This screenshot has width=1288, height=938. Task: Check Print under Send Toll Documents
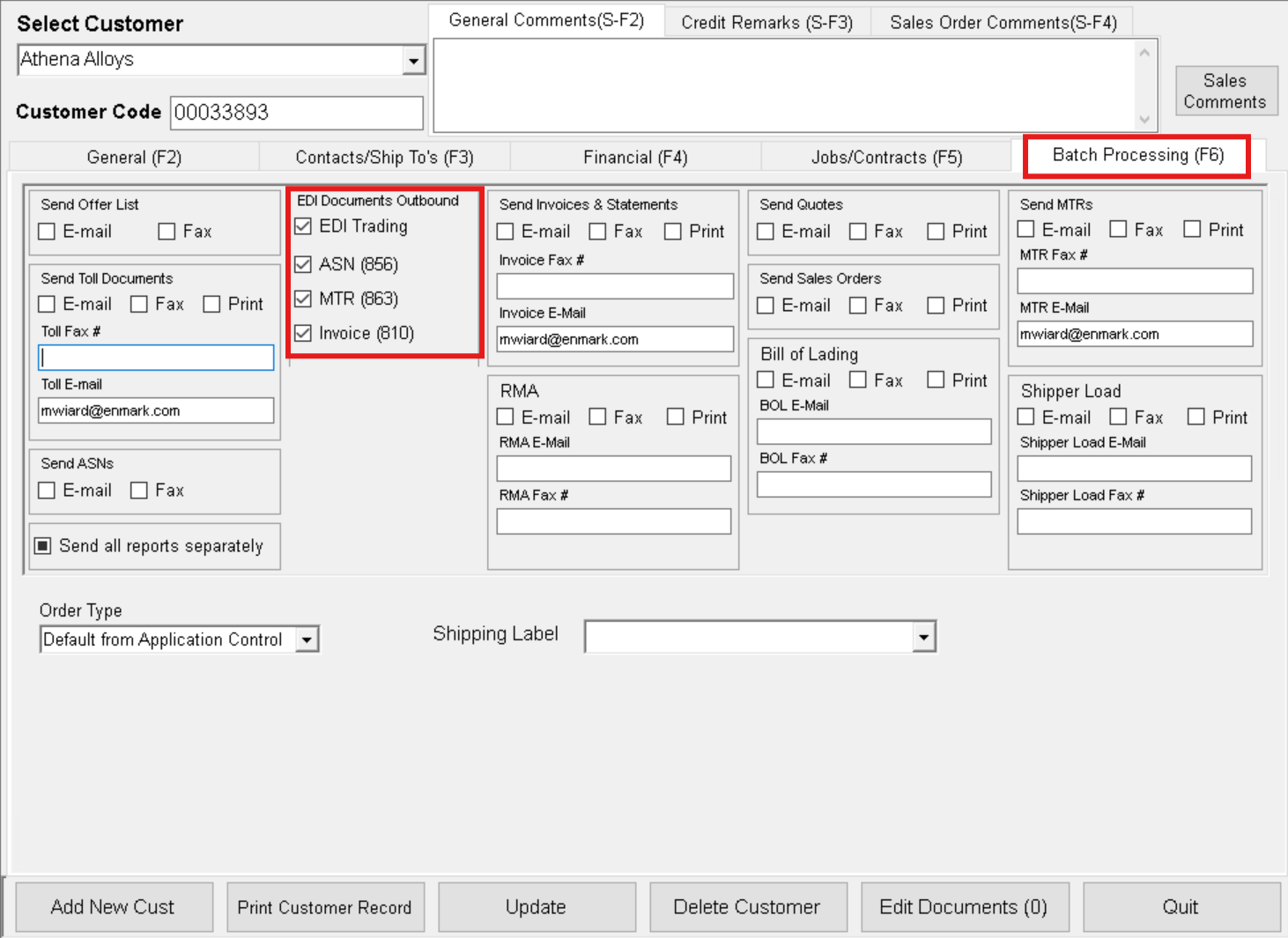coord(211,304)
